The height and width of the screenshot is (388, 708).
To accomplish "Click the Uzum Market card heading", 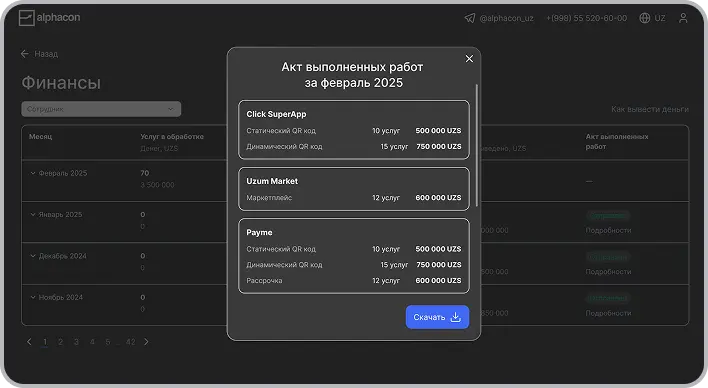I will [x=272, y=181].
